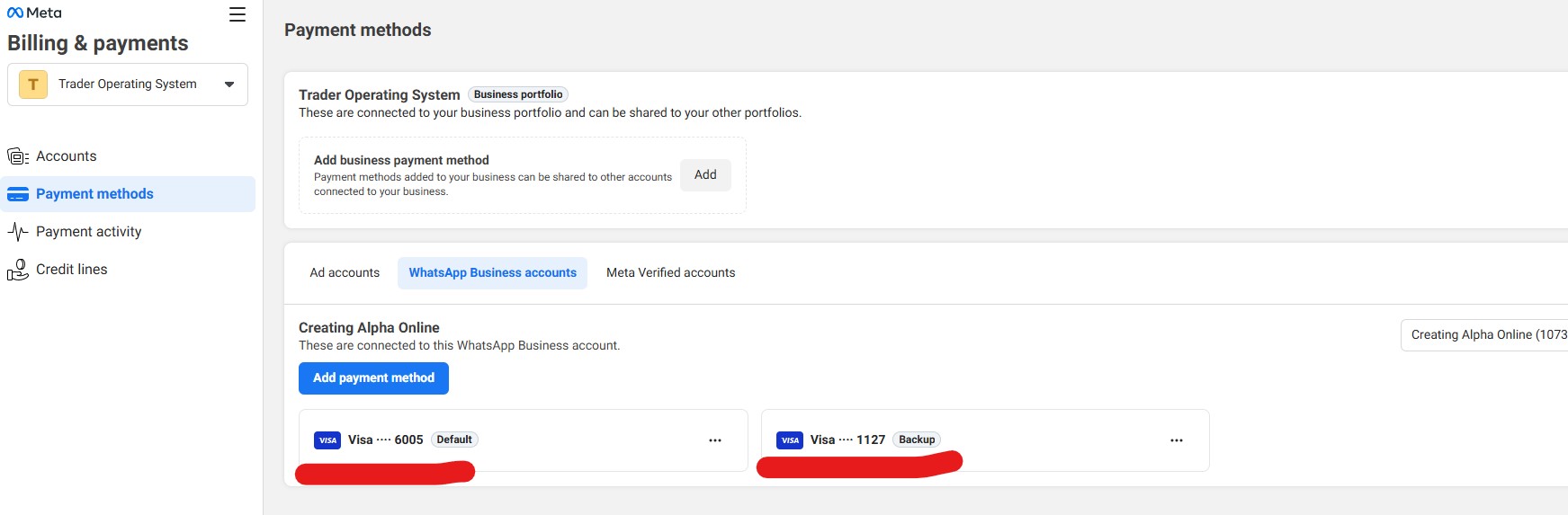The image size is (1568, 515).
Task: Open the hamburger menu icon
Action: pos(237,14)
